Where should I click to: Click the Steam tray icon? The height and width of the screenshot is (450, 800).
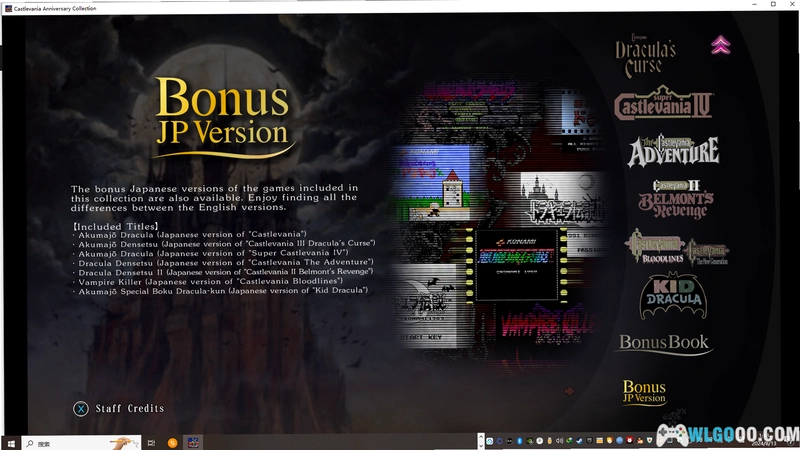pyautogui.click(x=579, y=441)
